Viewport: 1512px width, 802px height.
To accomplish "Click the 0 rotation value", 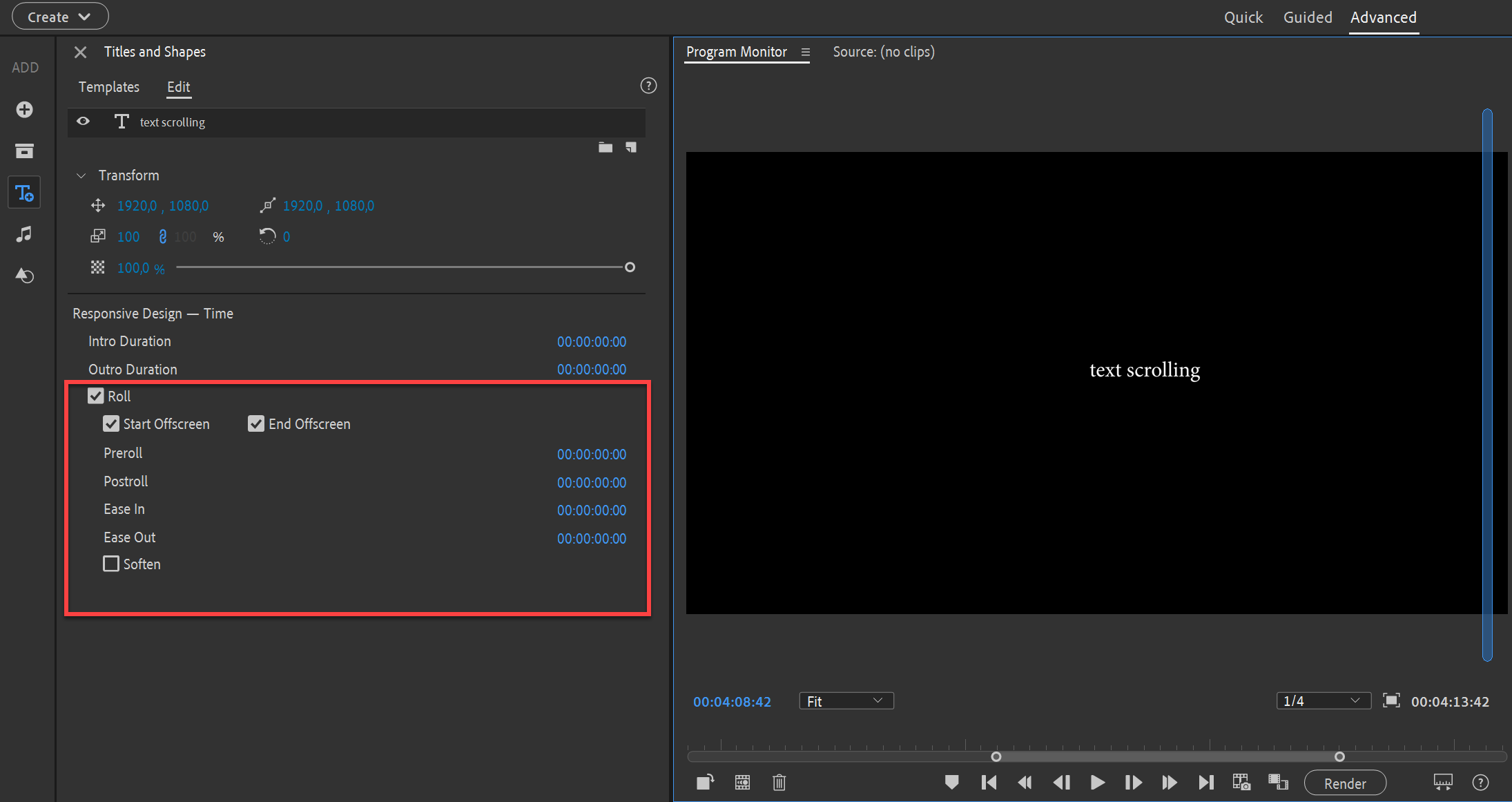I will 287,236.
